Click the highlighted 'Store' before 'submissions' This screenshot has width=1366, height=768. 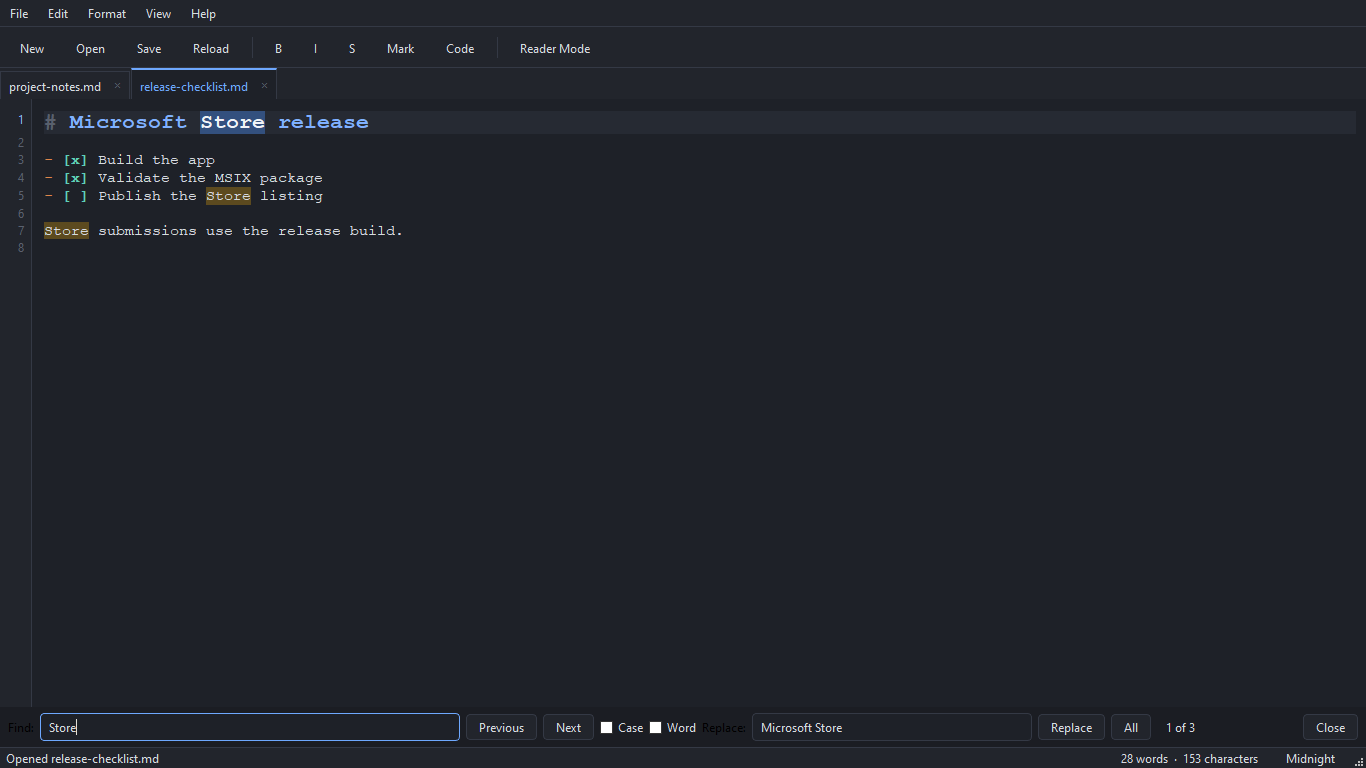click(x=66, y=231)
